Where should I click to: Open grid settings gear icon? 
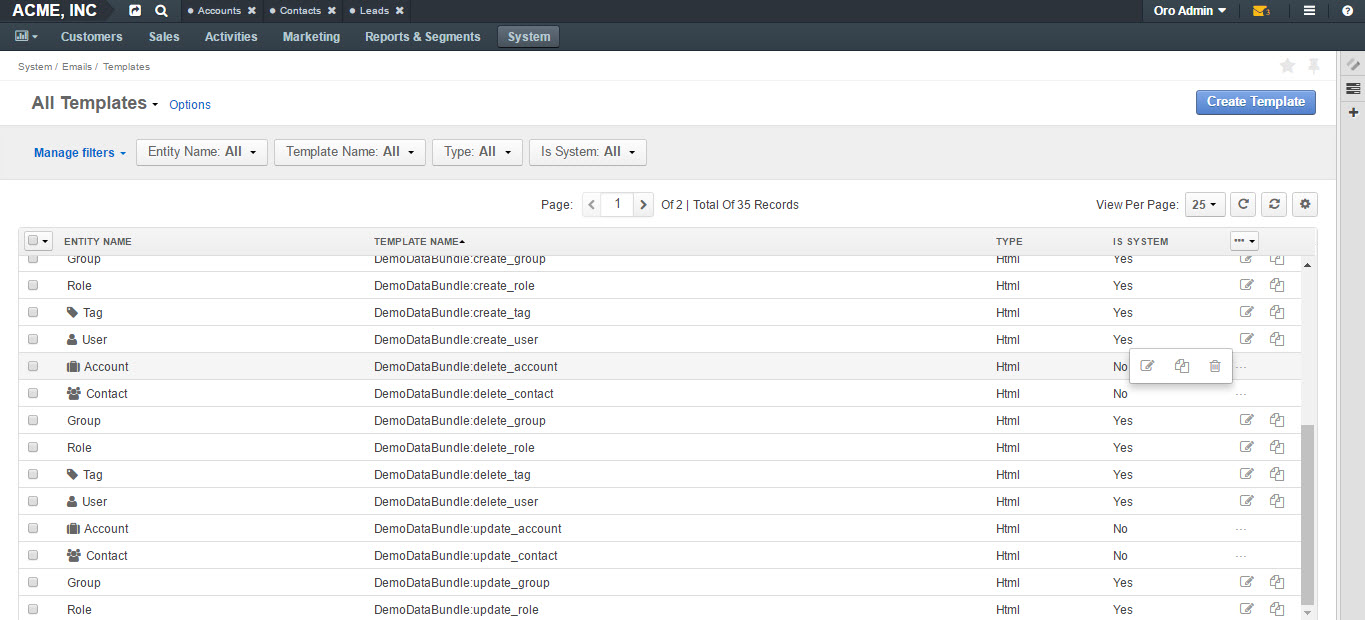tap(1305, 204)
